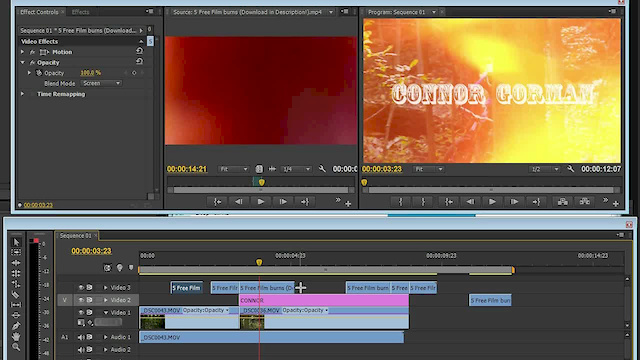Toggle Video 1 track eye visibility
Screen dimensions: 640x360
pyautogui.click(x=81, y=312)
